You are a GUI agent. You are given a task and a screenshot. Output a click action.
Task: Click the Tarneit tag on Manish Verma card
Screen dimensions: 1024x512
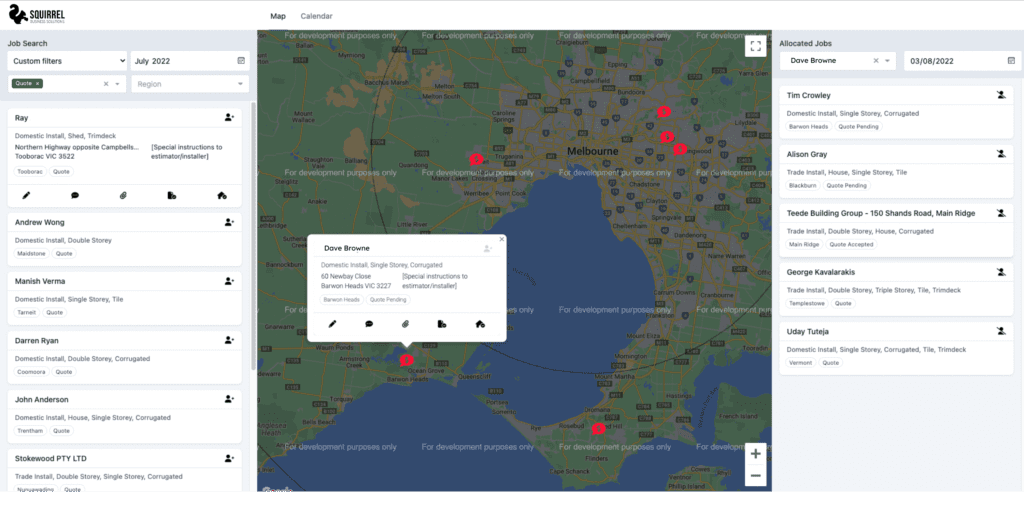click(x=27, y=312)
